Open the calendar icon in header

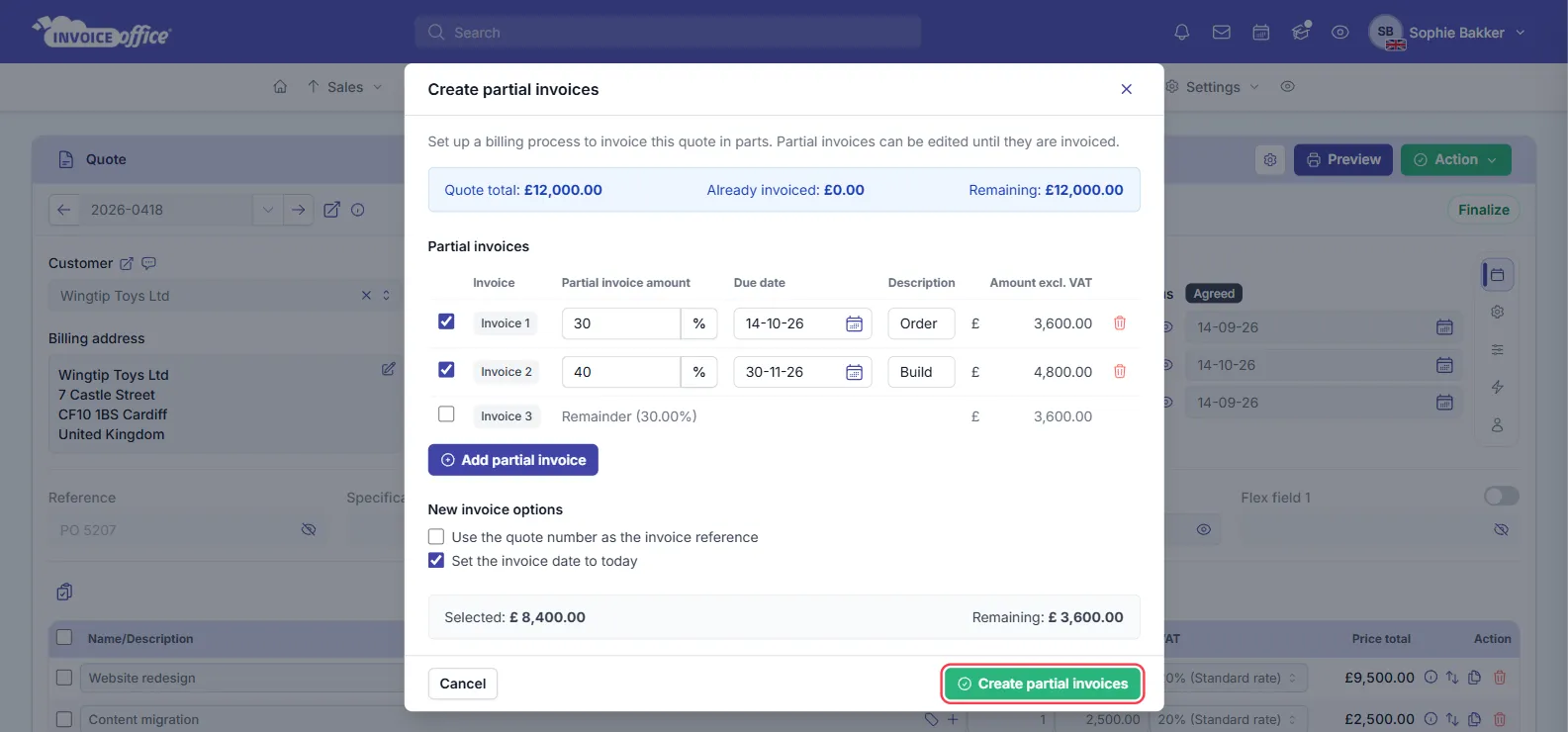tap(1261, 33)
